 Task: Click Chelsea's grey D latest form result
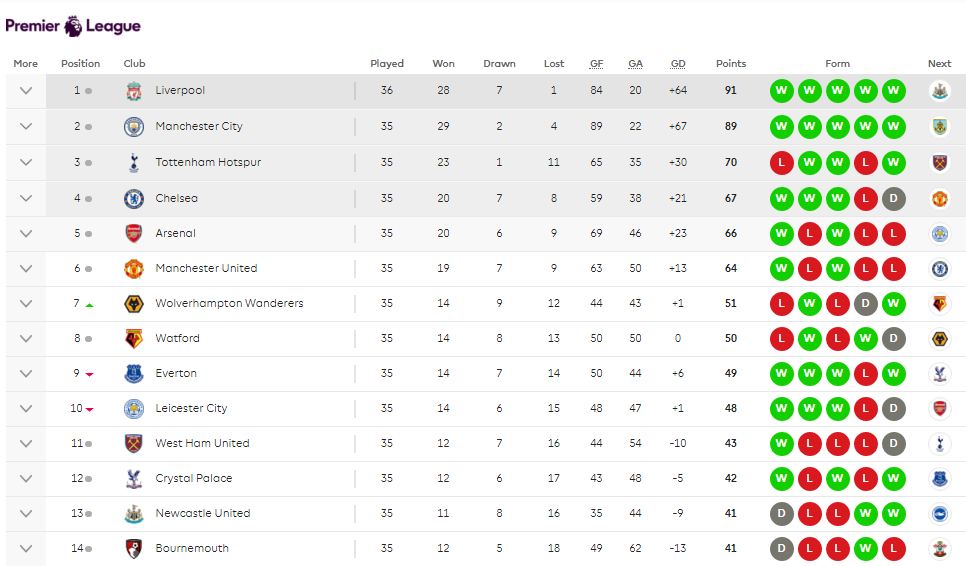(x=893, y=198)
